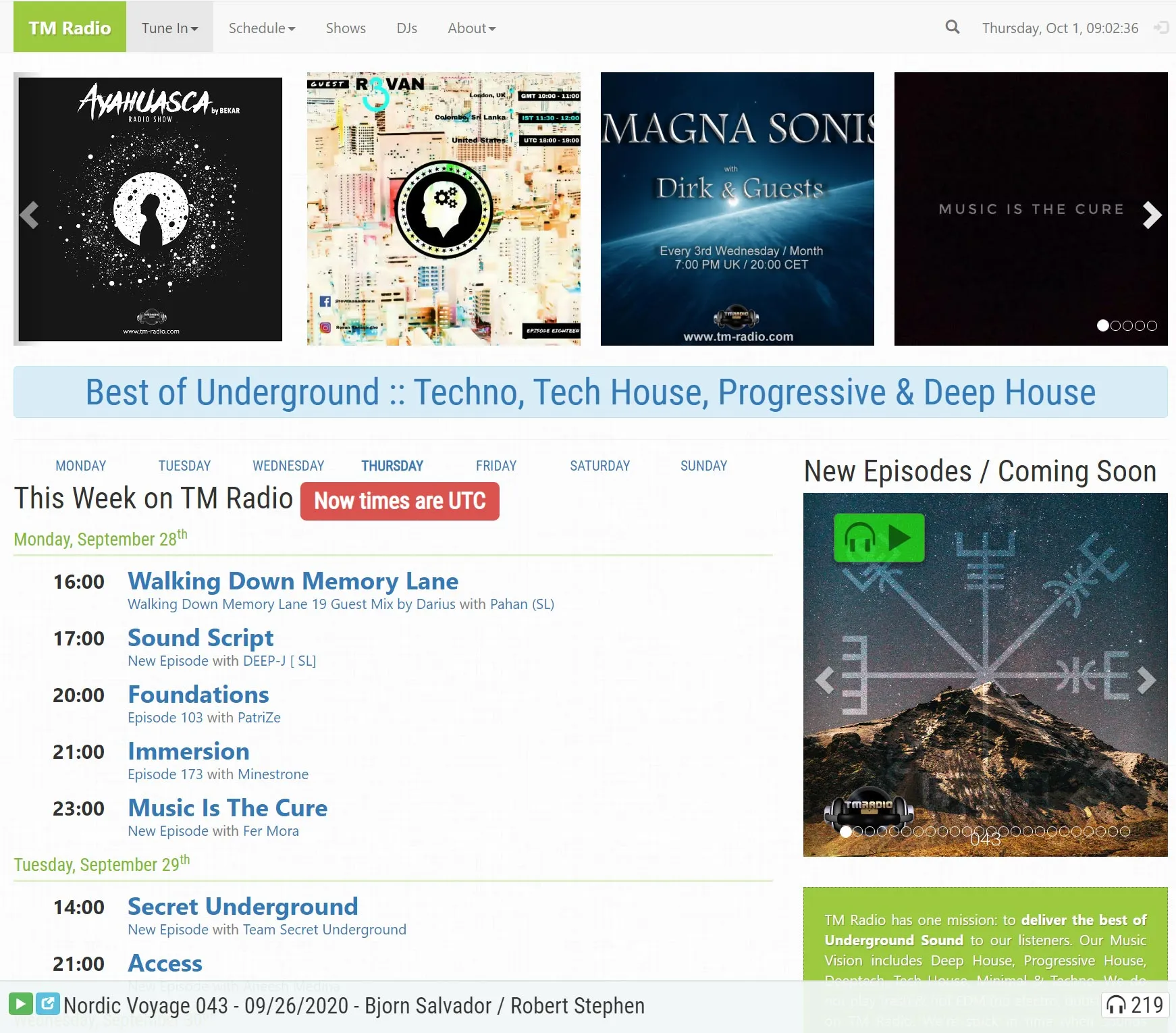Screen dimensions: 1176x1033
Task: Select the second pagination dot on the carousel
Action: tap(1115, 325)
